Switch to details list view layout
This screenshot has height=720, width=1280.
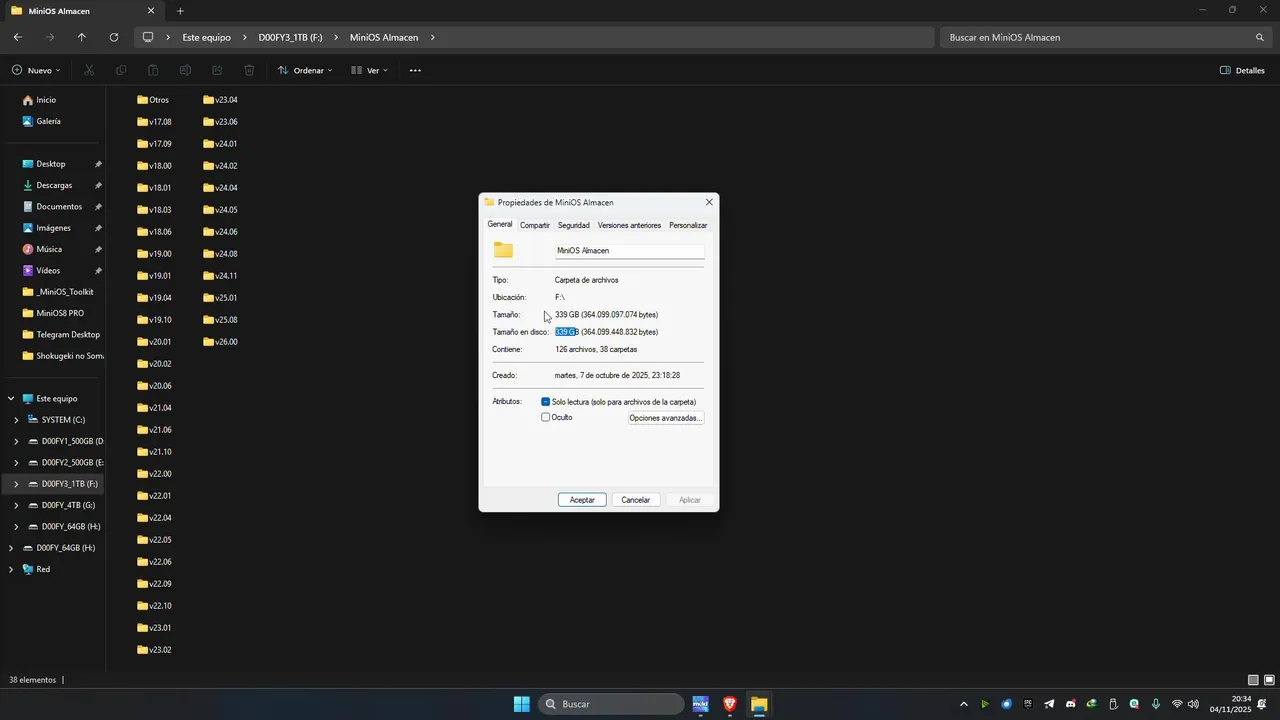point(1253,680)
